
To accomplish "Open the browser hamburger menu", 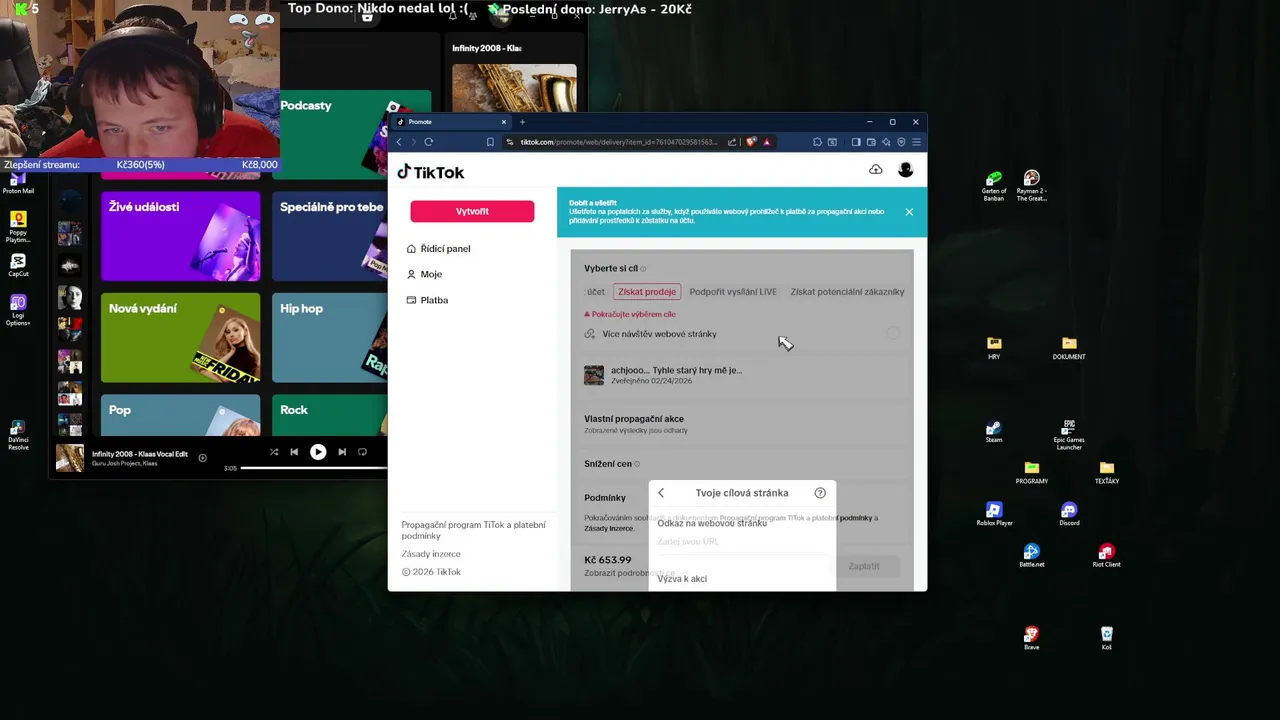I will (x=916, y=142).
